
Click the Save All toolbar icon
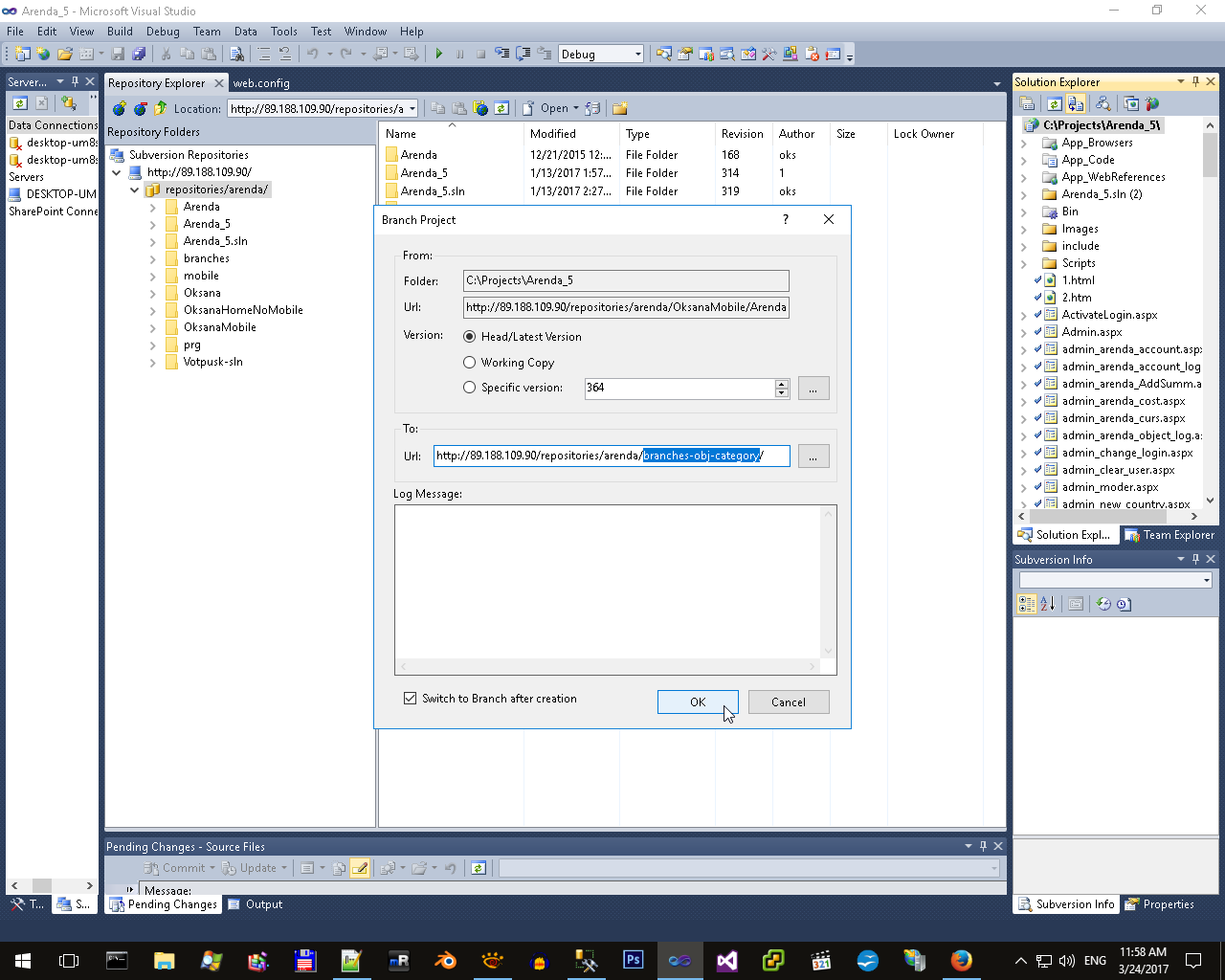coord(139,54)
